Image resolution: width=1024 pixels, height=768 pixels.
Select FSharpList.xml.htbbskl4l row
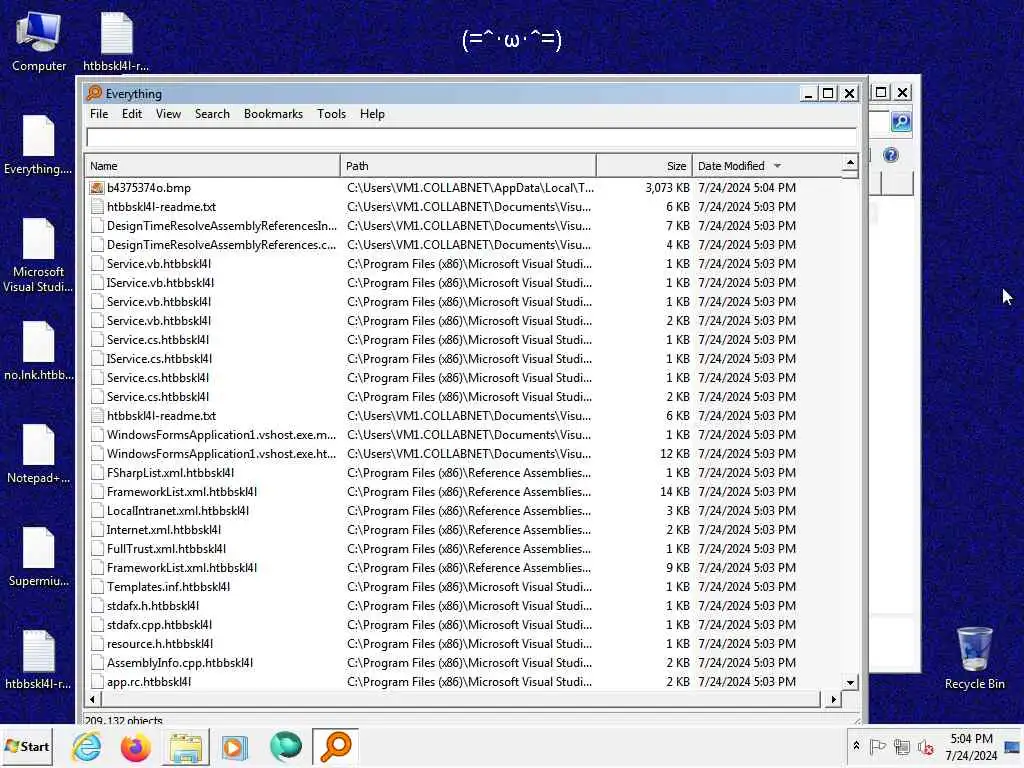coord(464,473)
